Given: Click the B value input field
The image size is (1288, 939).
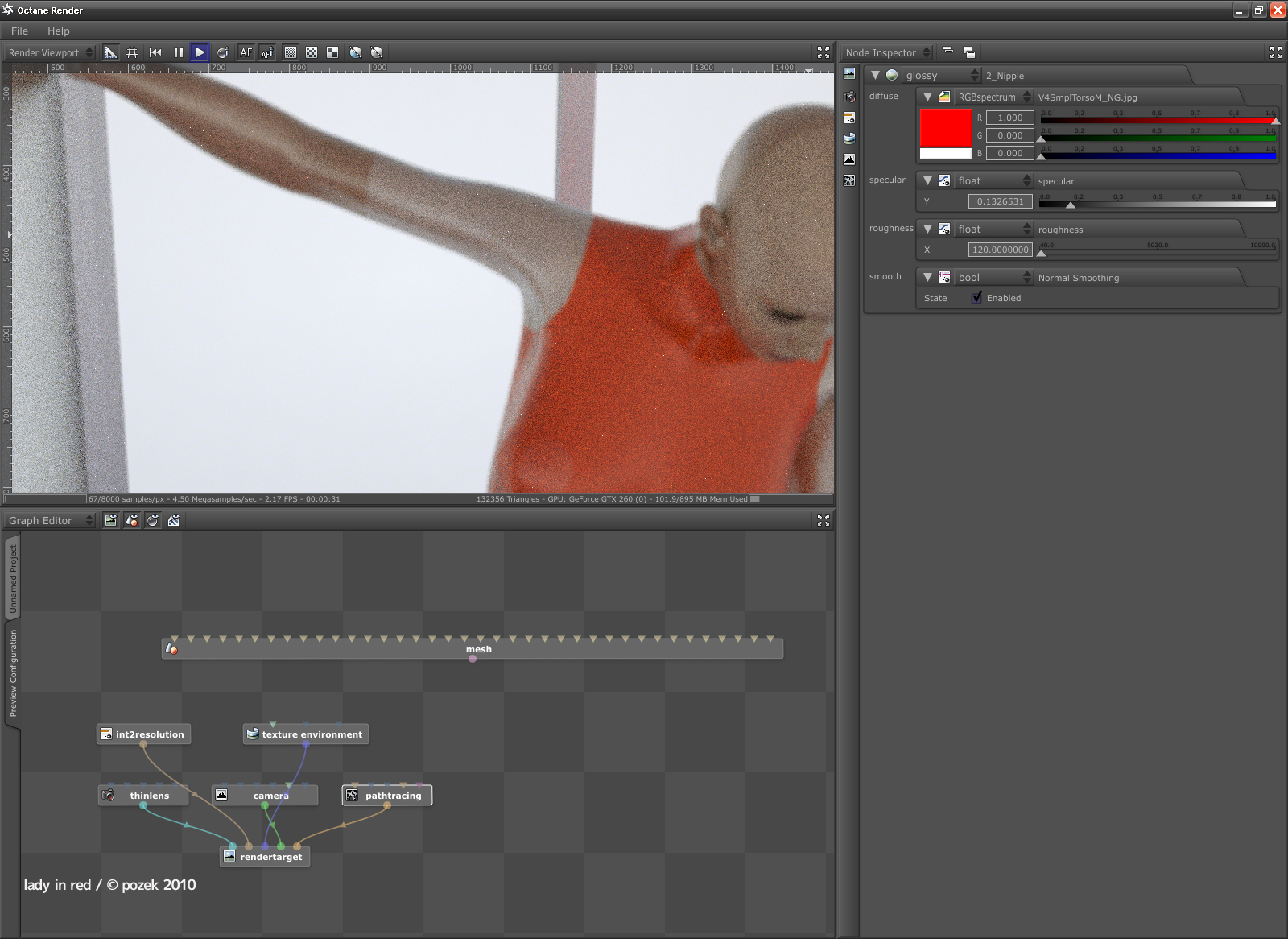Looking at the screenshot, I should tap(1009, 153).
